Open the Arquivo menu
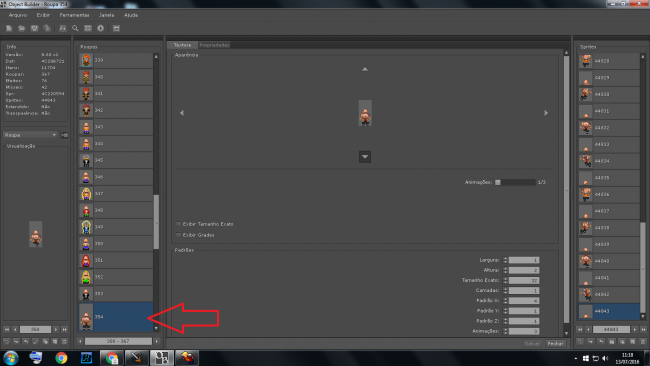This screenshot has width=650, height=366. [18, 15]
